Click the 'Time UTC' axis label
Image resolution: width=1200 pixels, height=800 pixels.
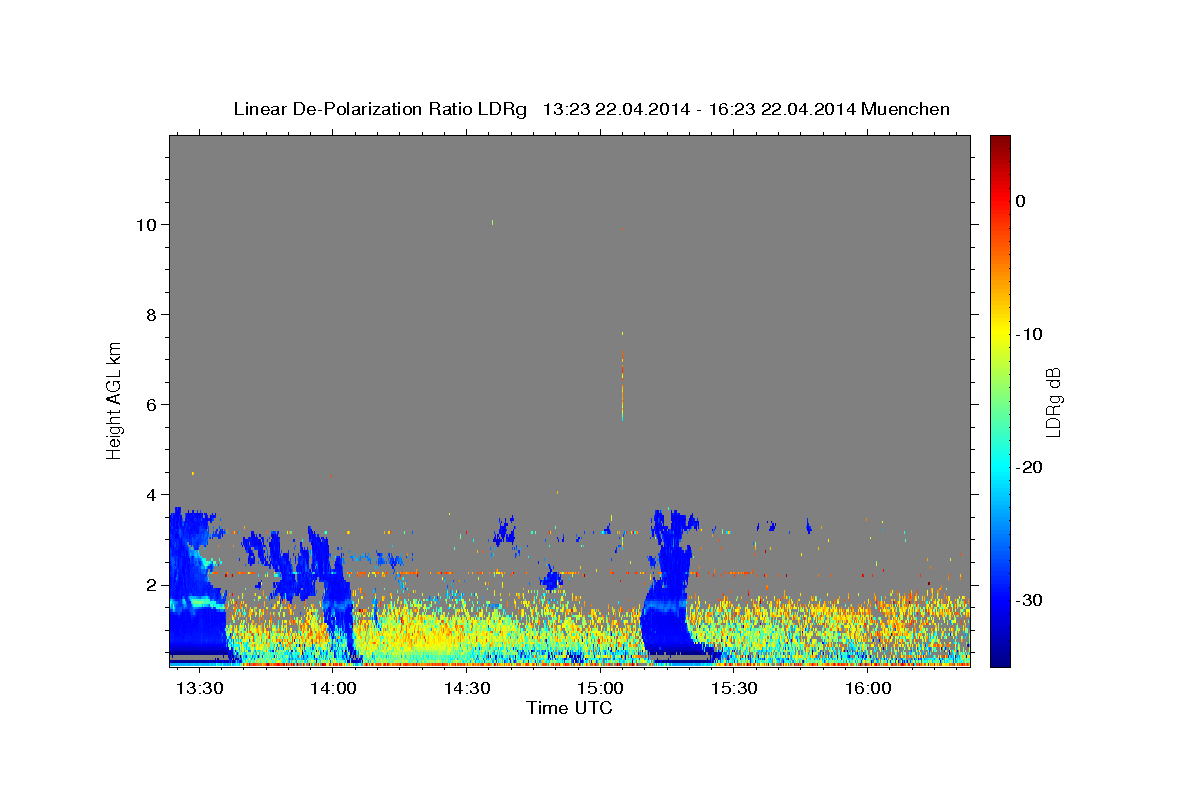tap(569, 708)
